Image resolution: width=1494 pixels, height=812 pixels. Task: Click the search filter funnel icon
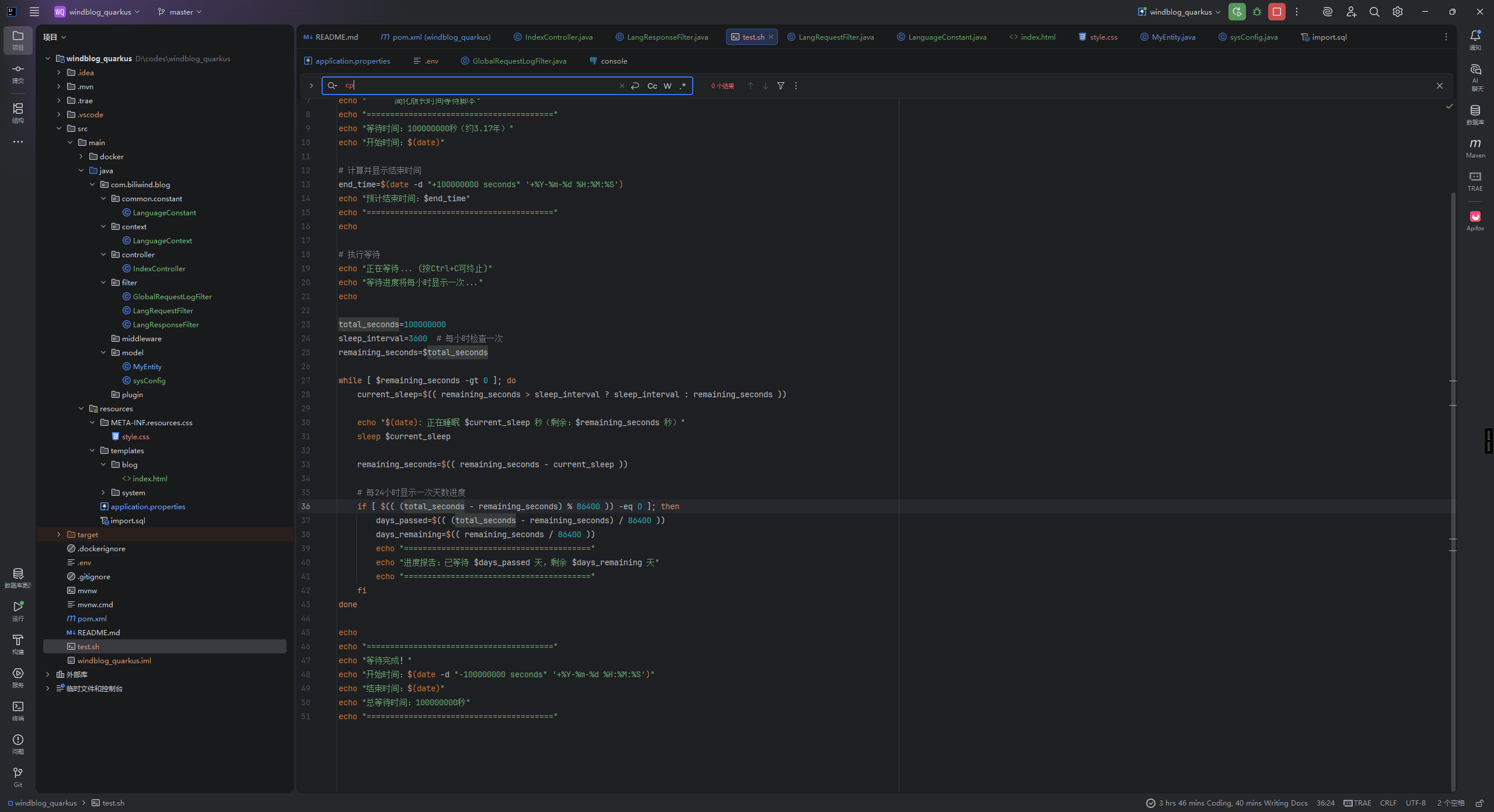(780, 86)
